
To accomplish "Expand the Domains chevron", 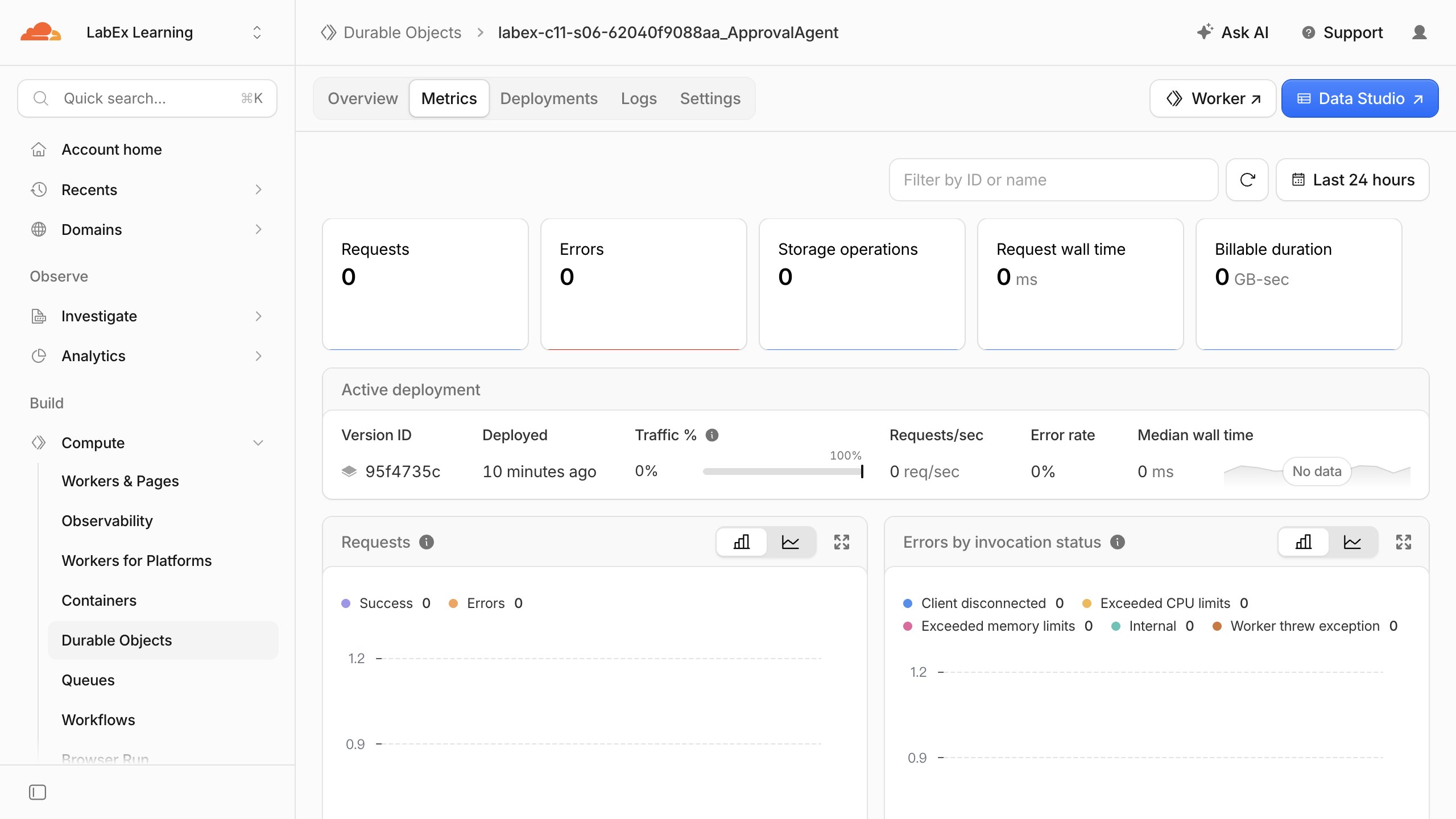I will [x=259, y=229].
